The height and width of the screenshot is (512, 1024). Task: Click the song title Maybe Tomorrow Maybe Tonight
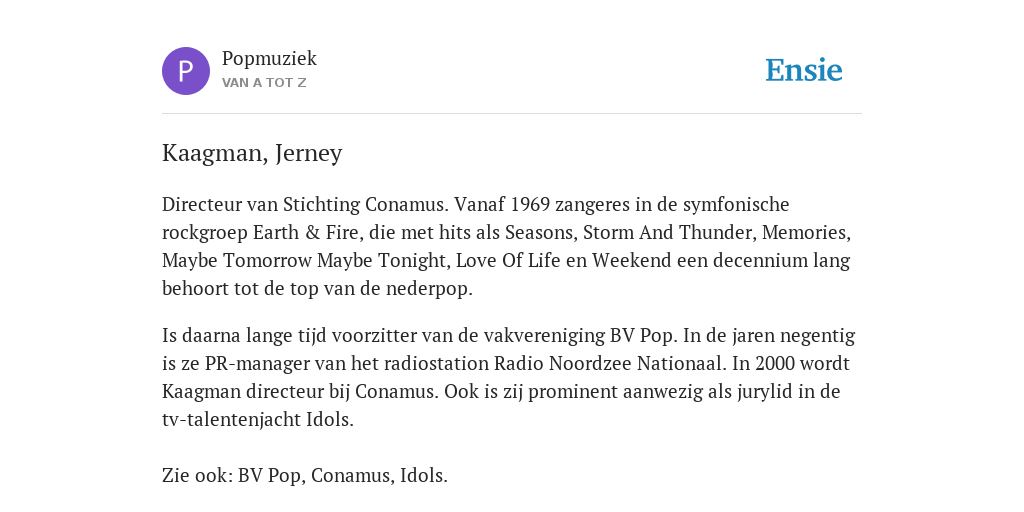click(x=304, y=261)
